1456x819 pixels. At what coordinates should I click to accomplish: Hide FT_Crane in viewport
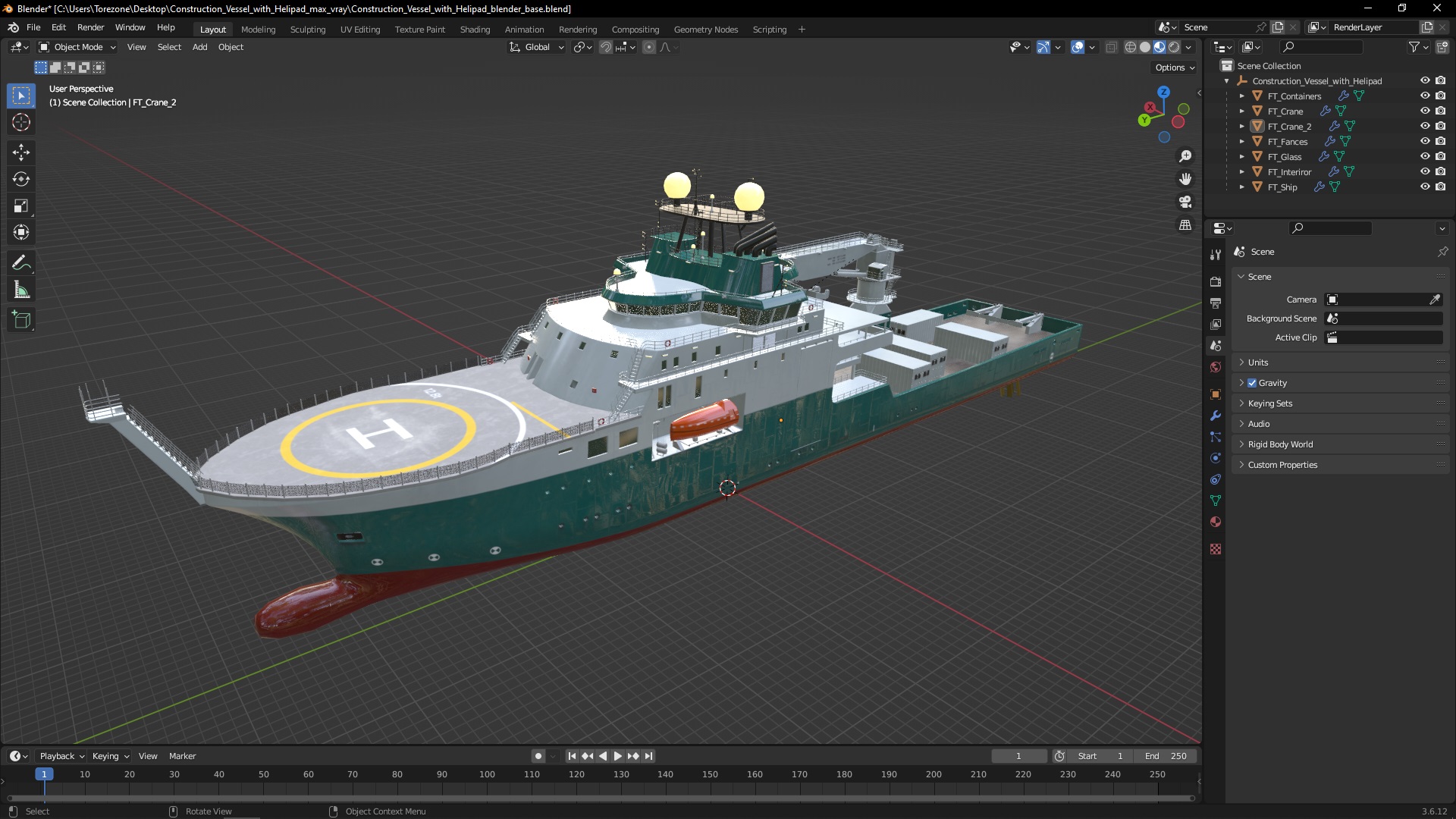pos(1425,111)
